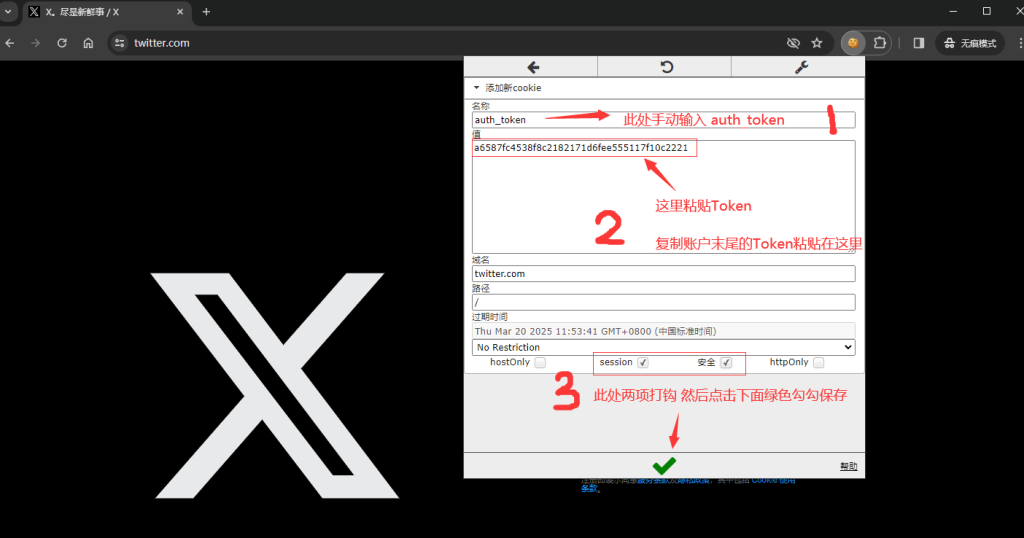Open the cookie editor extension icon
1024x538 pixels.
pos(853,43)
